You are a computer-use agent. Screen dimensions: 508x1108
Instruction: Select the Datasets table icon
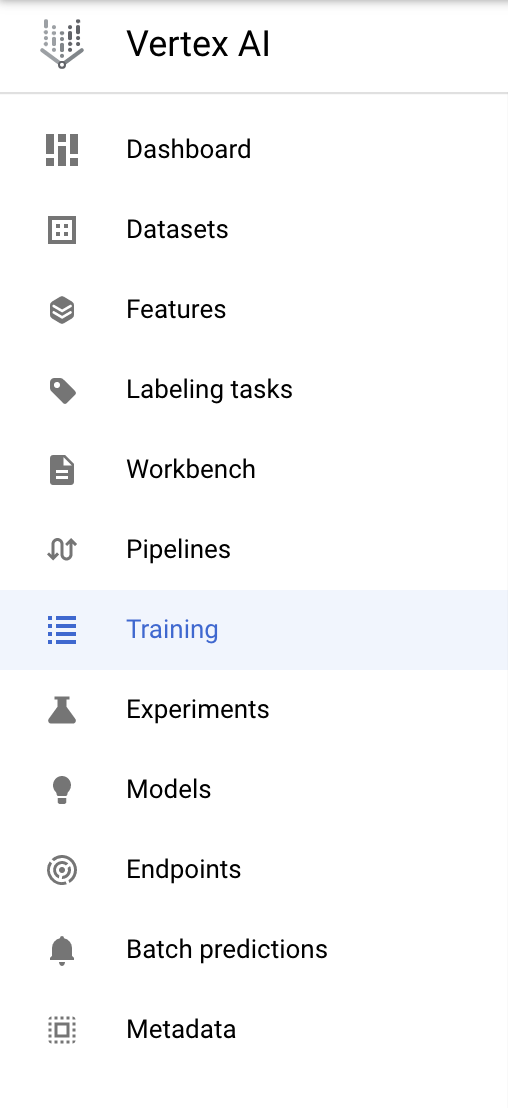click(62, 230)
